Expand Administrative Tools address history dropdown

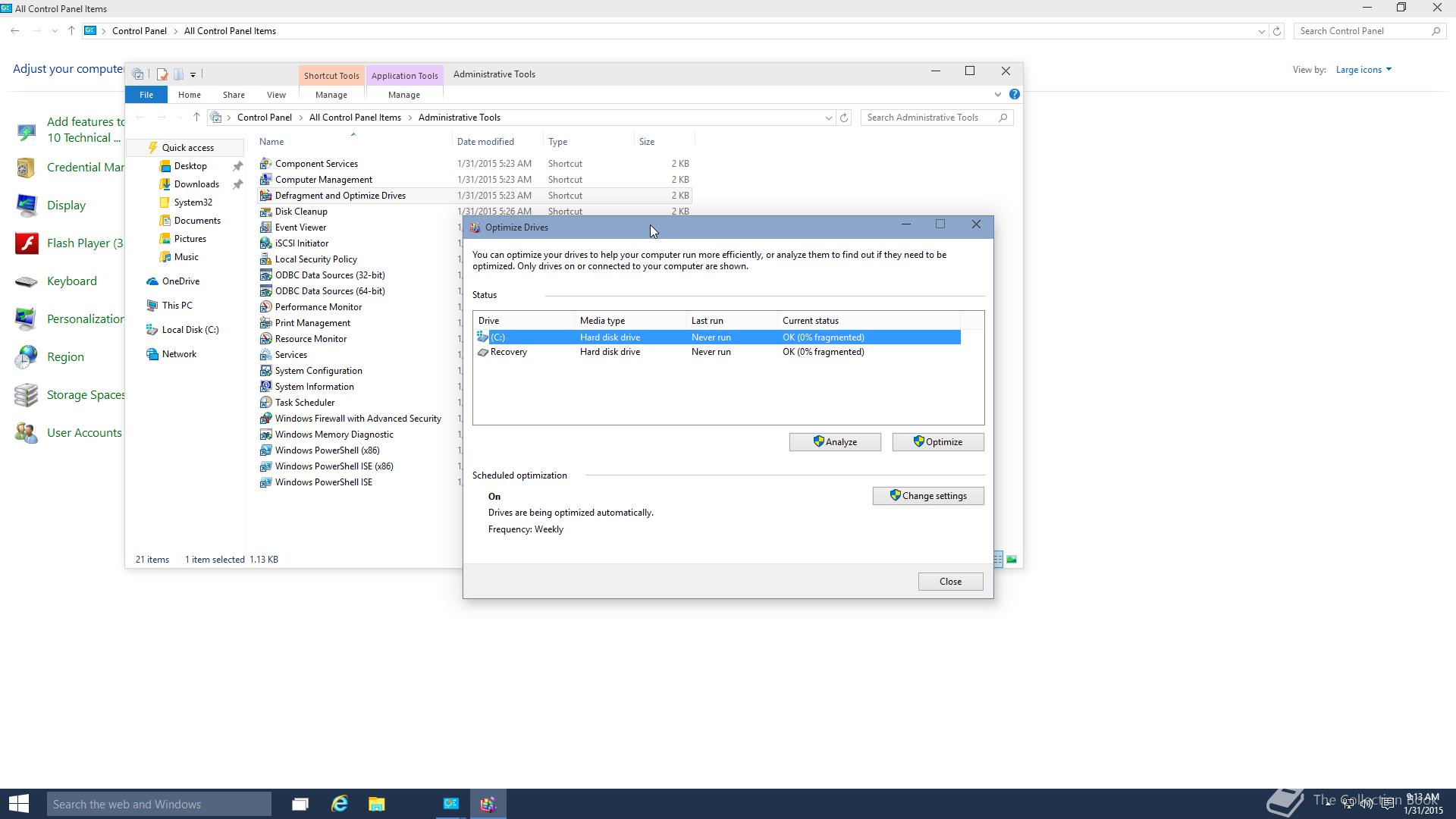pyautogui.click(x=828, y=118)
